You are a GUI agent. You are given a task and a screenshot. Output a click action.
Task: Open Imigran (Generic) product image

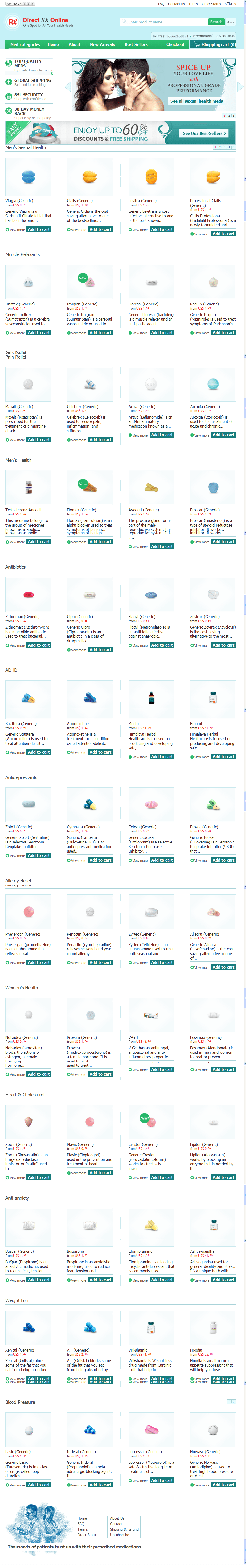(90, 282)
